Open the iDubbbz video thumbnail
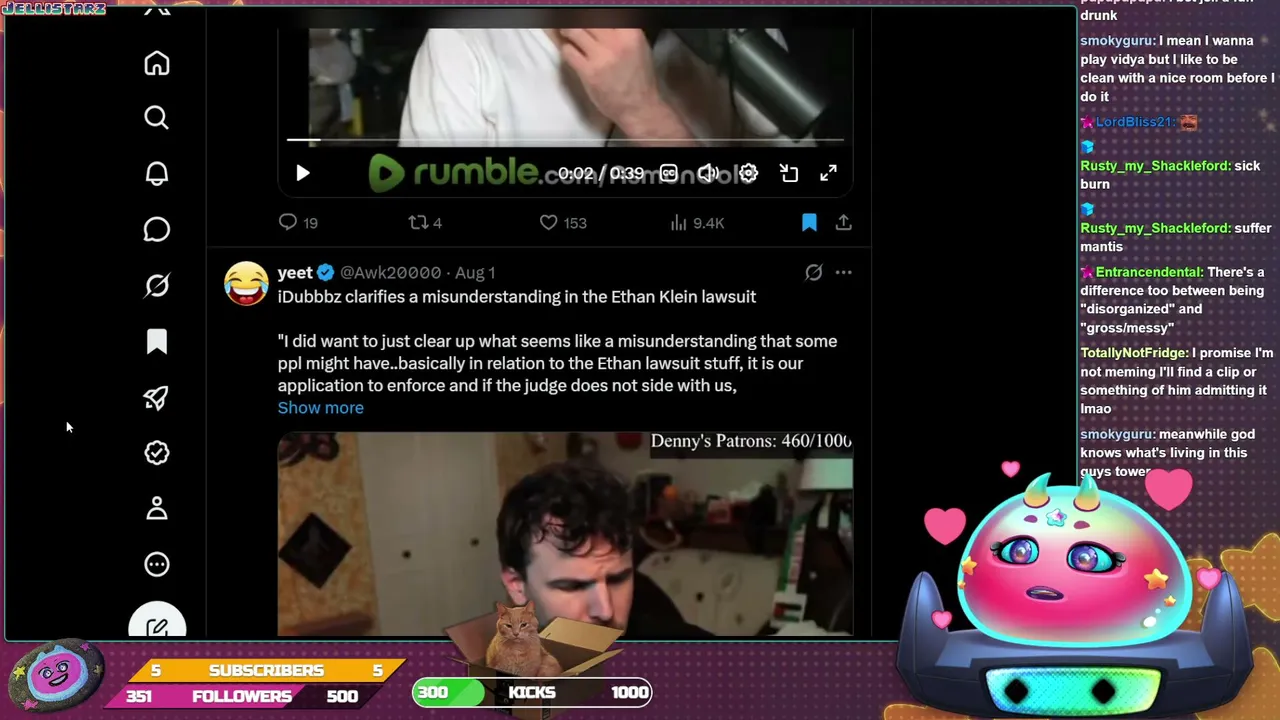Image resolution: width=1280 pixels, height=720 pixels. coord(565,534)
